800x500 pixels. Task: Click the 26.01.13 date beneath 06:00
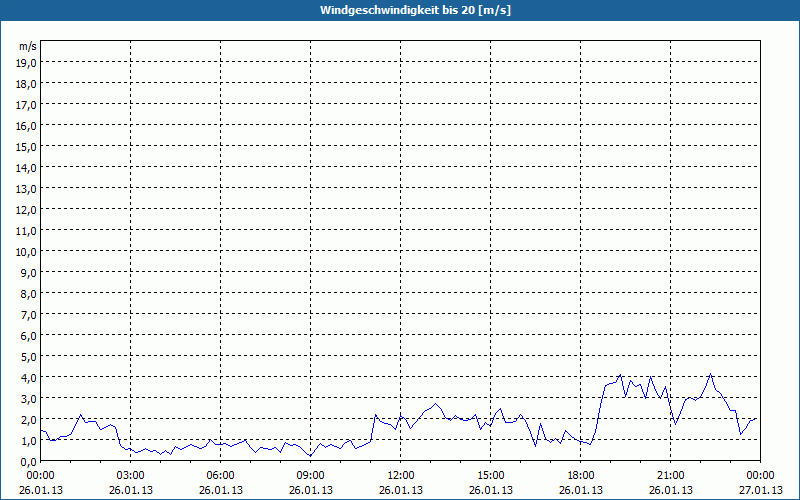coord(220,490)
